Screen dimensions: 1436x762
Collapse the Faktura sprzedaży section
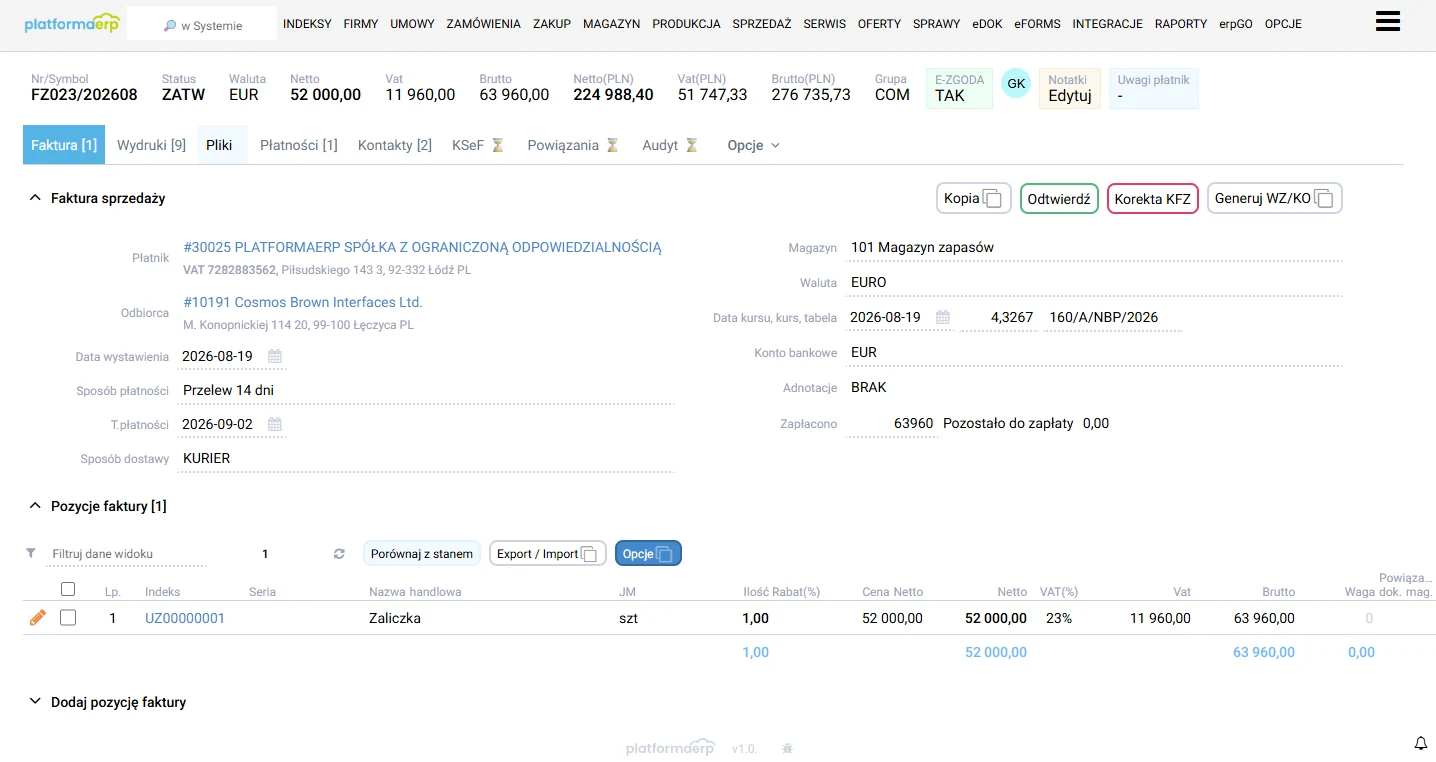[35, 198]
